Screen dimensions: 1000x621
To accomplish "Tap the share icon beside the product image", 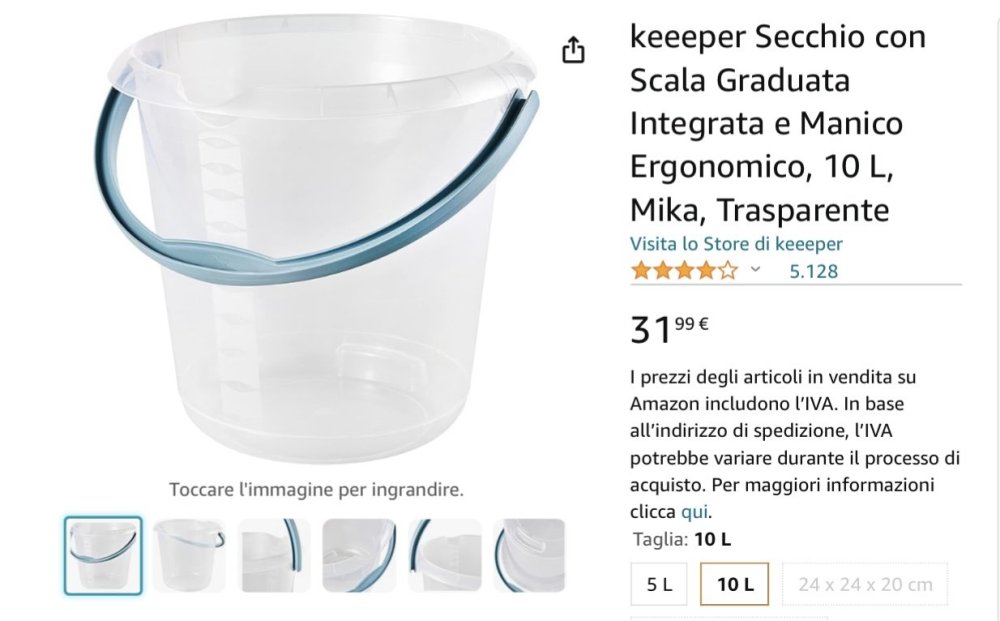I will (x=573, y=50).
